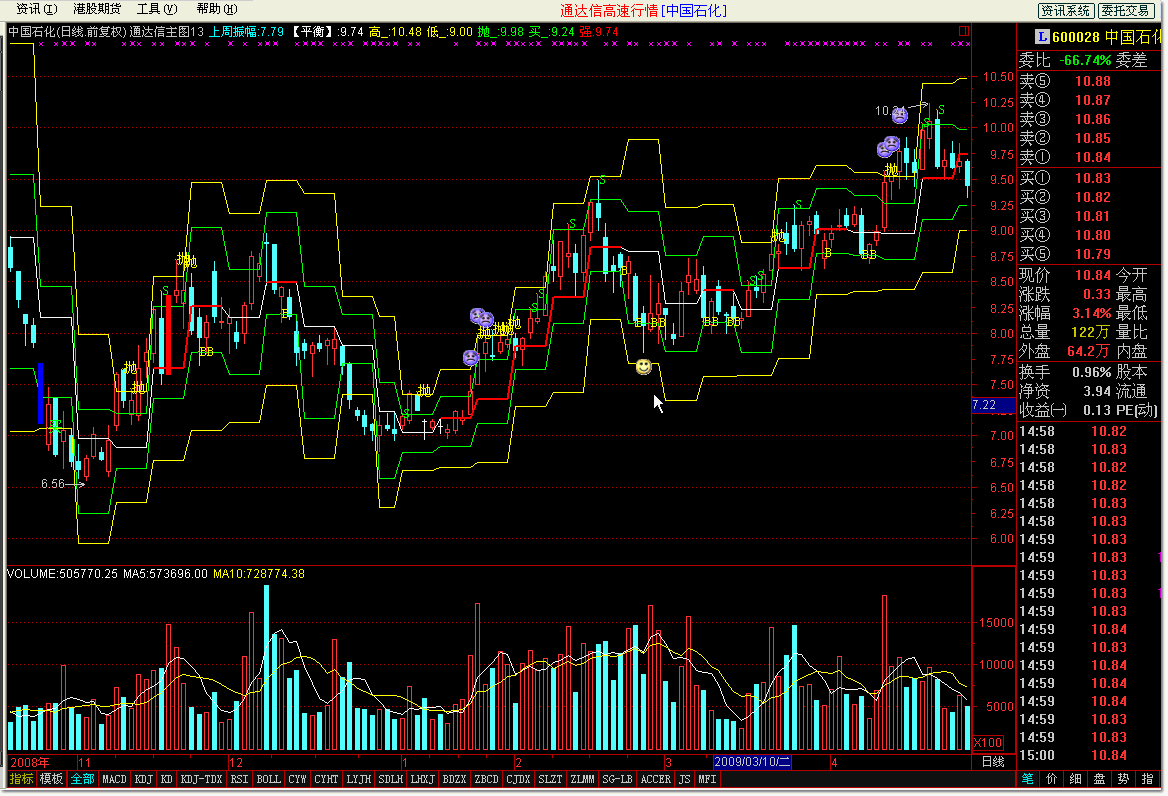
Task: Click the 委托交易 button
Action: pos(1126,10)
